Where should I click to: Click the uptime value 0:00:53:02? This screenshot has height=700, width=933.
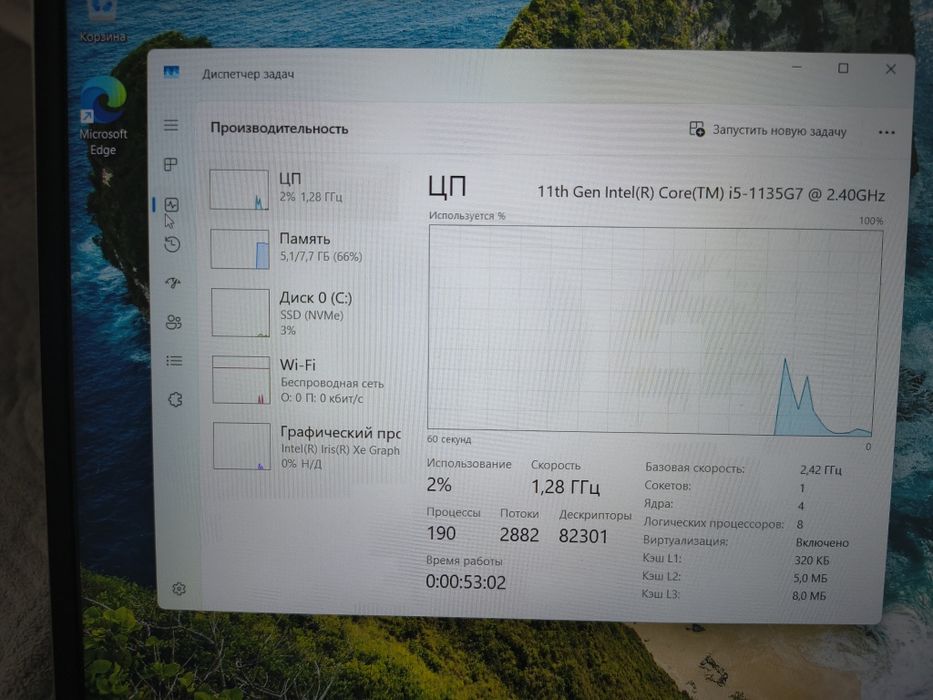466,582
